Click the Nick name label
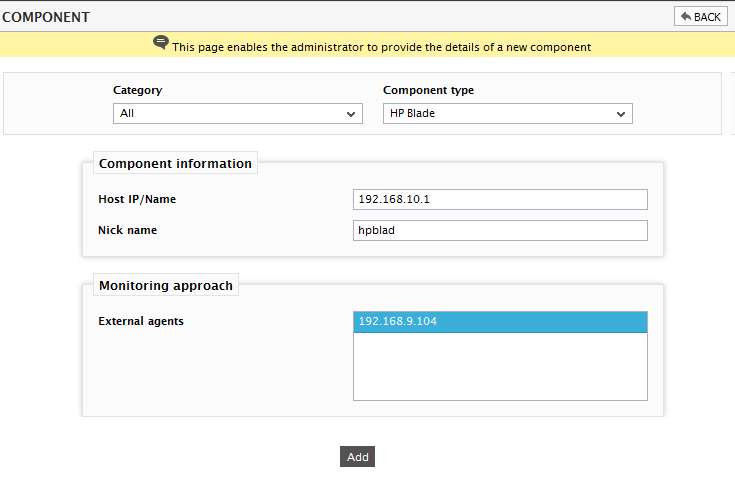Viewport: 735px width, 490px height. [x=128, y=230]
